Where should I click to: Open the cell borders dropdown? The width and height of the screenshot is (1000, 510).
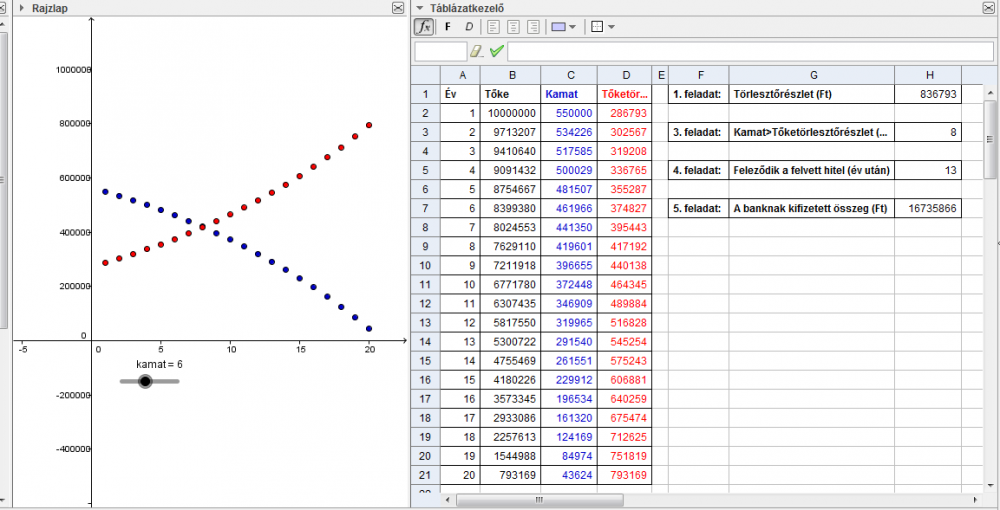tap(602, 27)
